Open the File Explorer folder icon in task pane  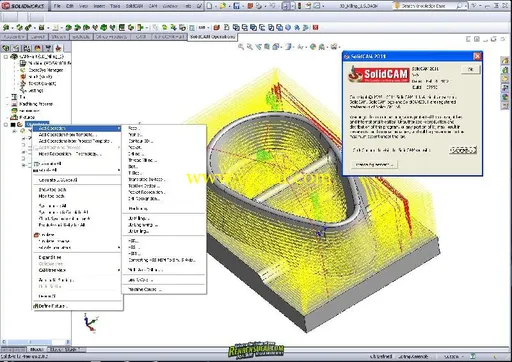tap(505, 79)
